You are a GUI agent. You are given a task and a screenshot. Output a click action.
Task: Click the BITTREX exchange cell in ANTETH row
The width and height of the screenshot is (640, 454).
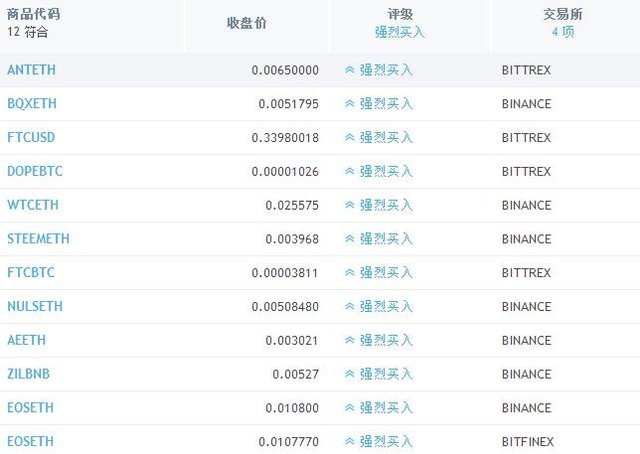[x=527, y=70]
